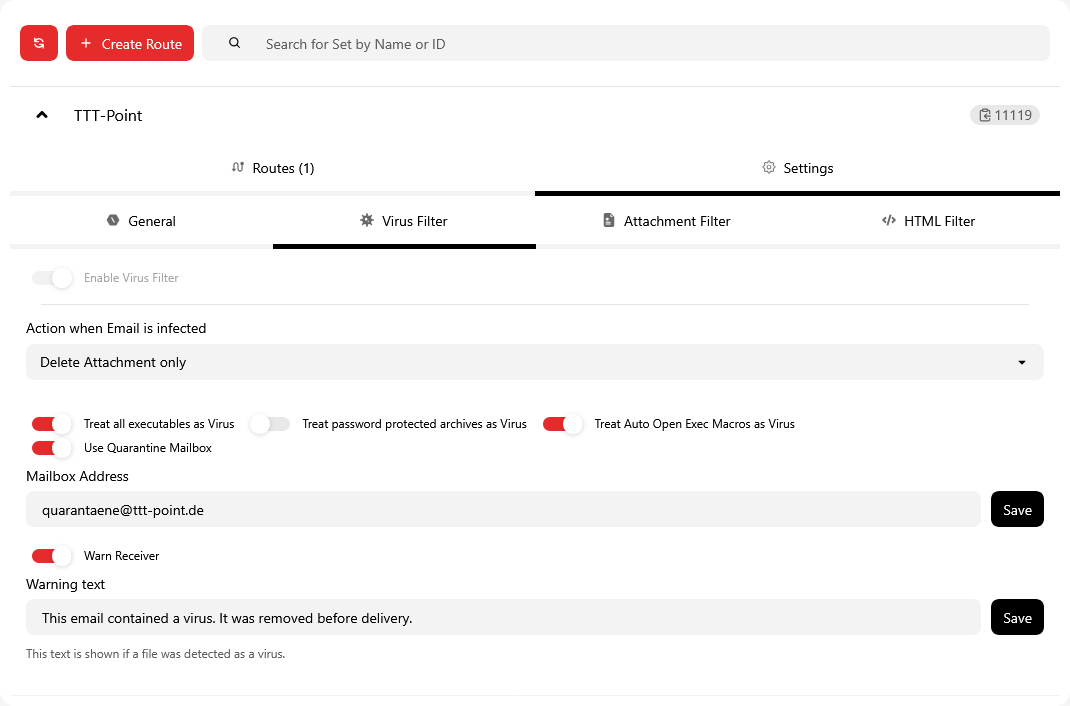Open the Routes (1) tab
The height and width of the screenshot is (706, 1070).
coord(273,168)
